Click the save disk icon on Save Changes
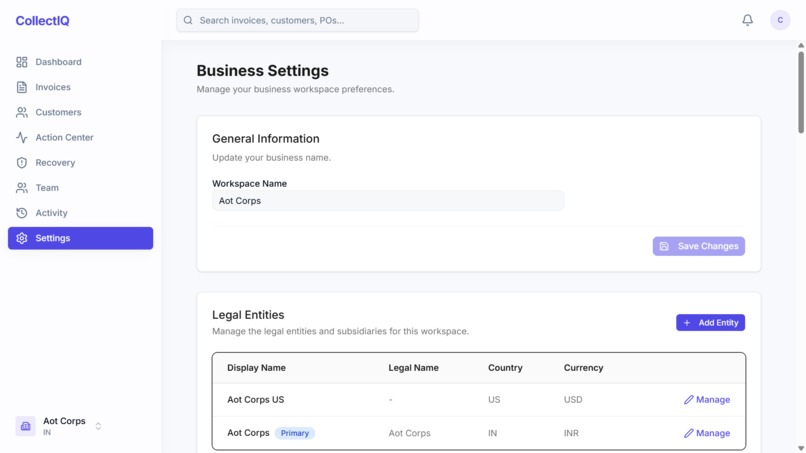This screenshot has height=453, width=806. 664,246
